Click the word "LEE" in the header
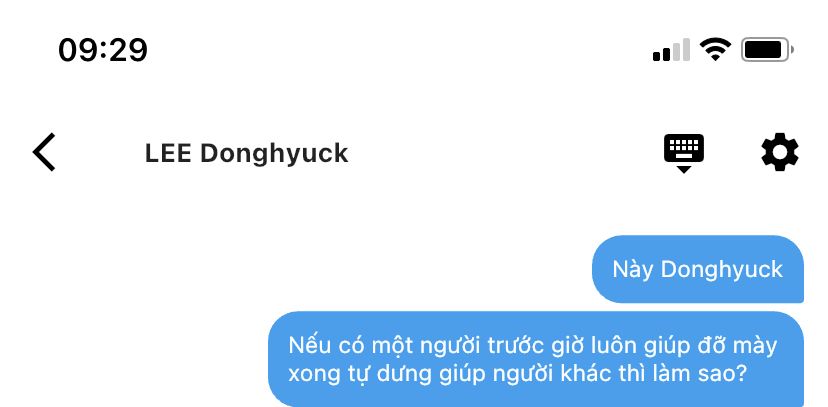This screenshot has height=407, width=828. pyautogui.click(x=168, y=153)
